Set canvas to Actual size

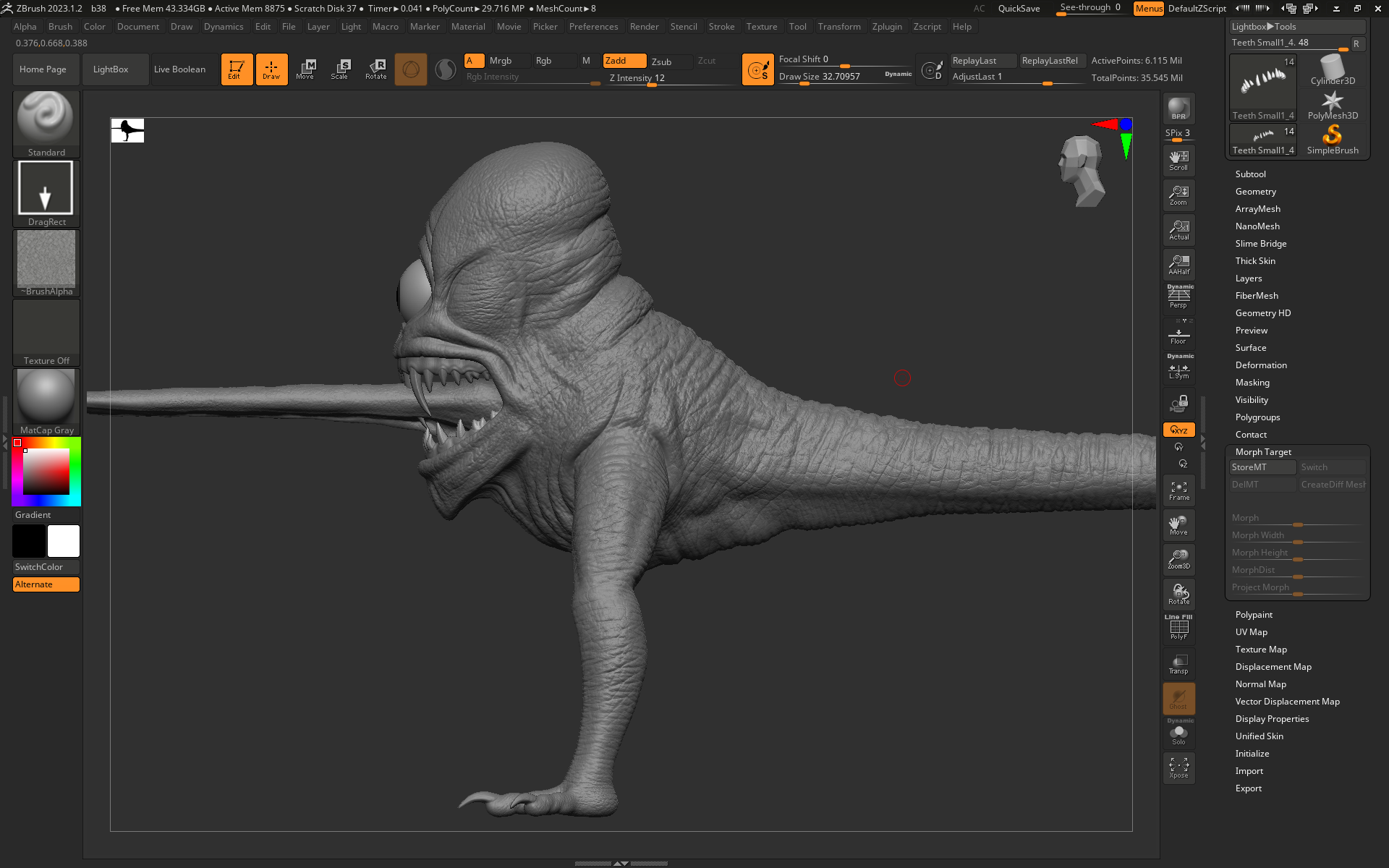(1178, 230)
